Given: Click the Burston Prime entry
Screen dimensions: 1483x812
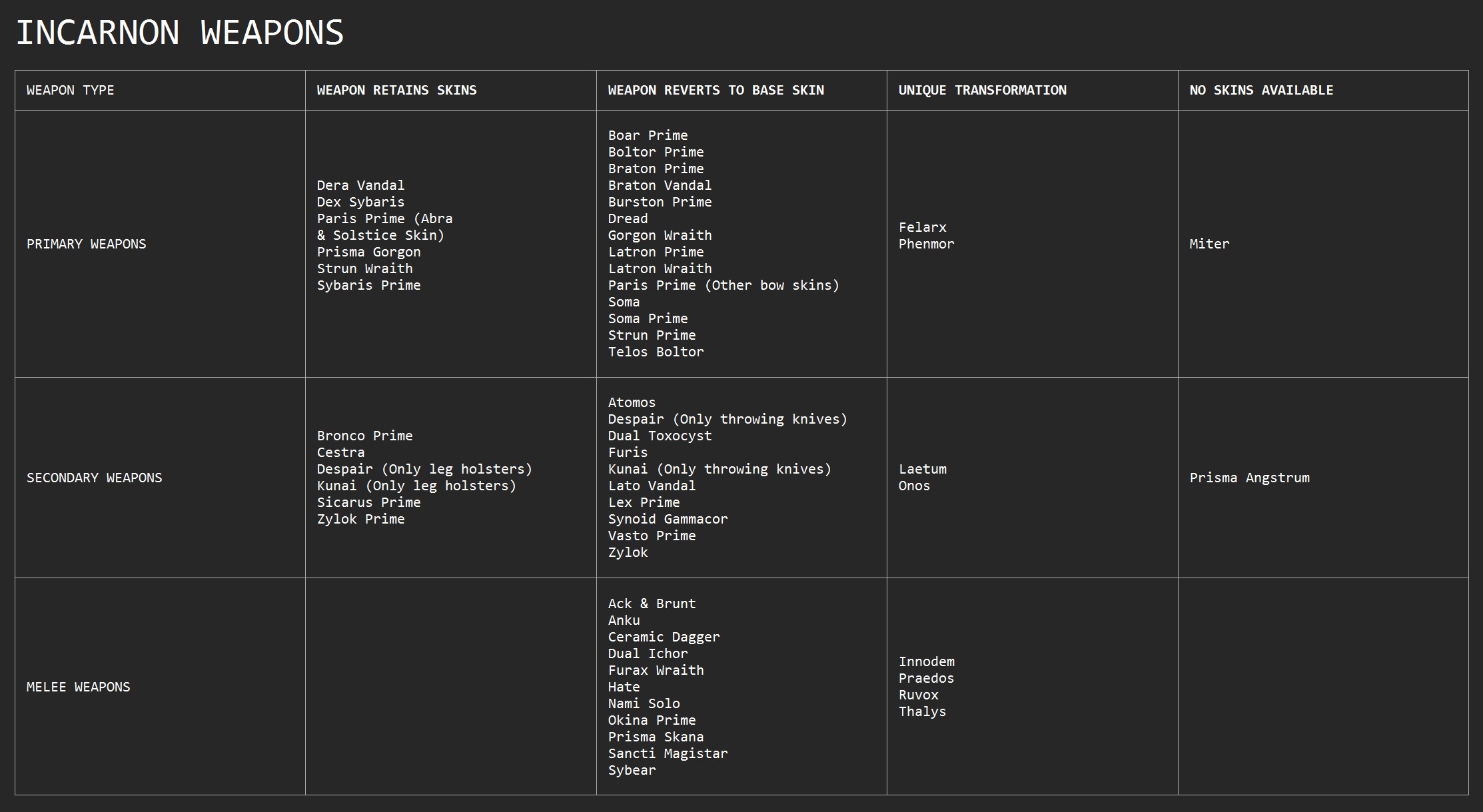Looking at the screenshot, I should pyautogui.click(x=660, y=202).
